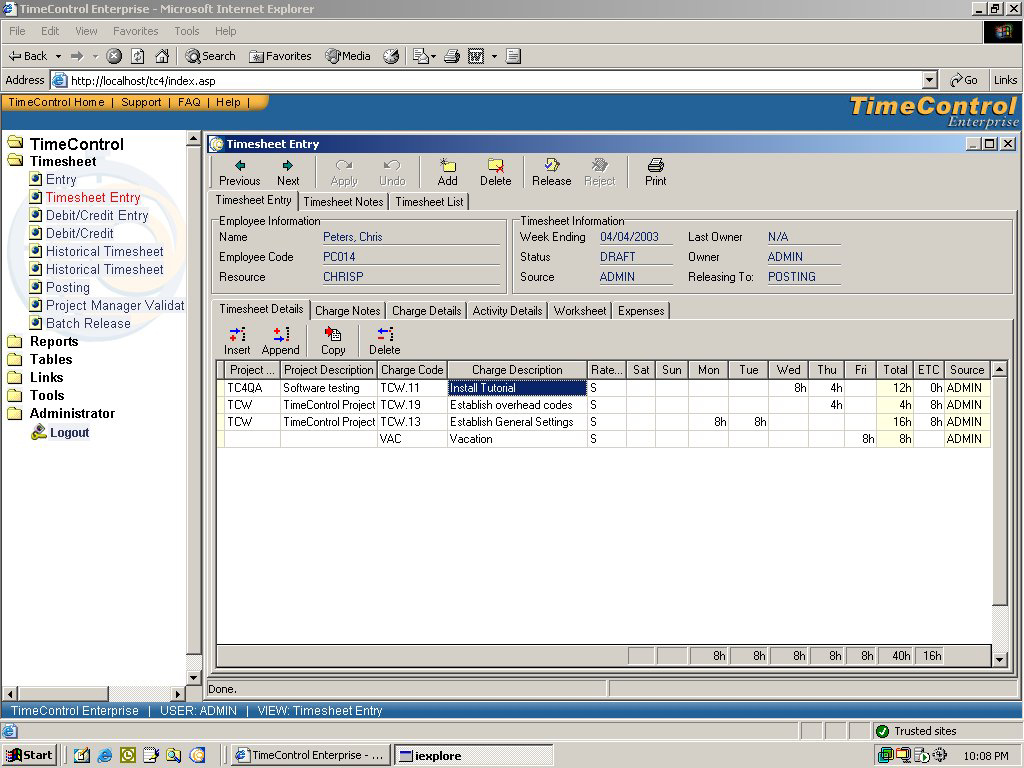The width and height of the screenshot is (1024, 768).
Task: Select the Install Tutorial charge description cell
Action: [516, 388]
